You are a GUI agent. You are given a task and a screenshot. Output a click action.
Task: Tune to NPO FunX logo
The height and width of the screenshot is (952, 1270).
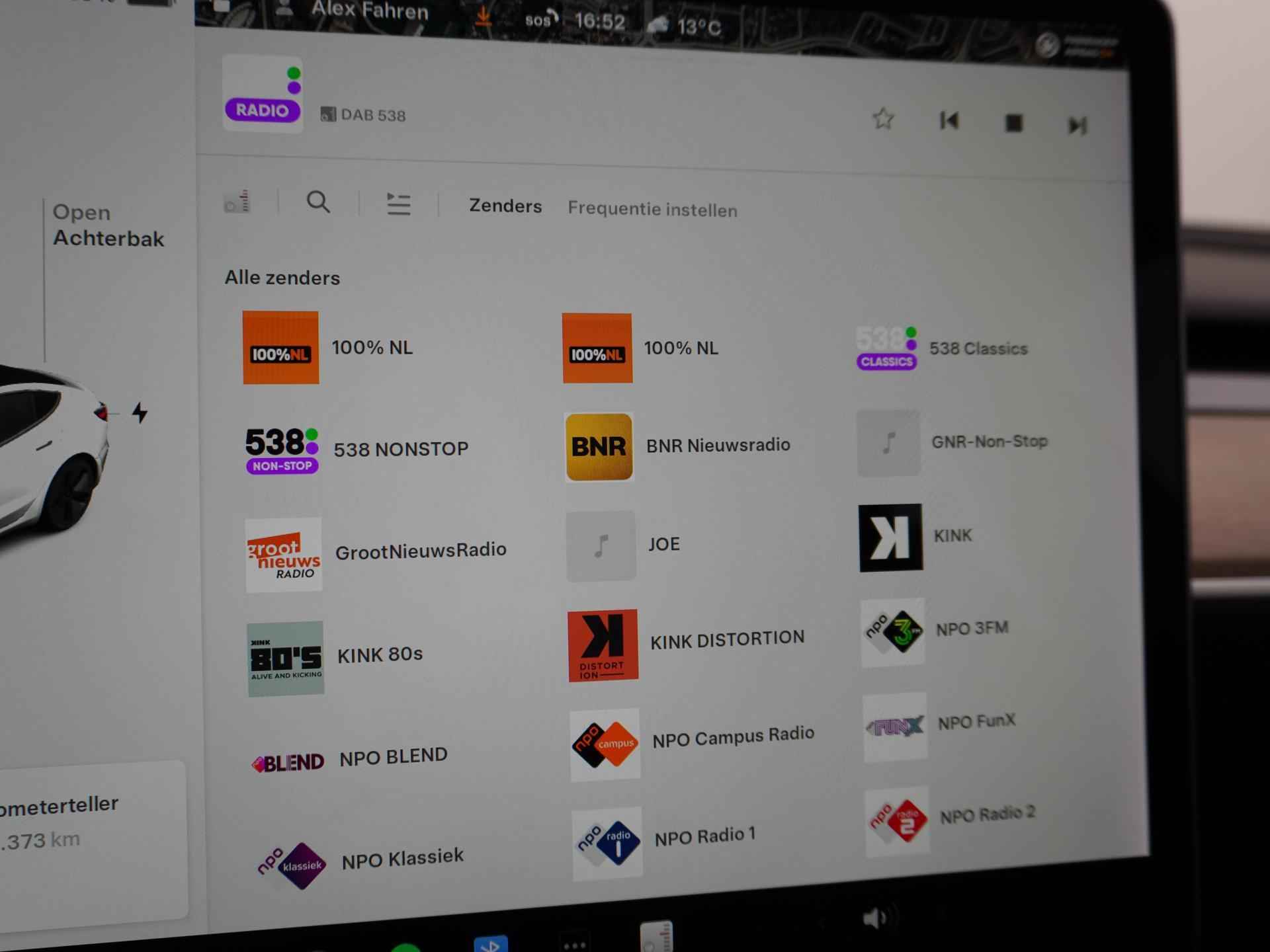pos(895,727)
